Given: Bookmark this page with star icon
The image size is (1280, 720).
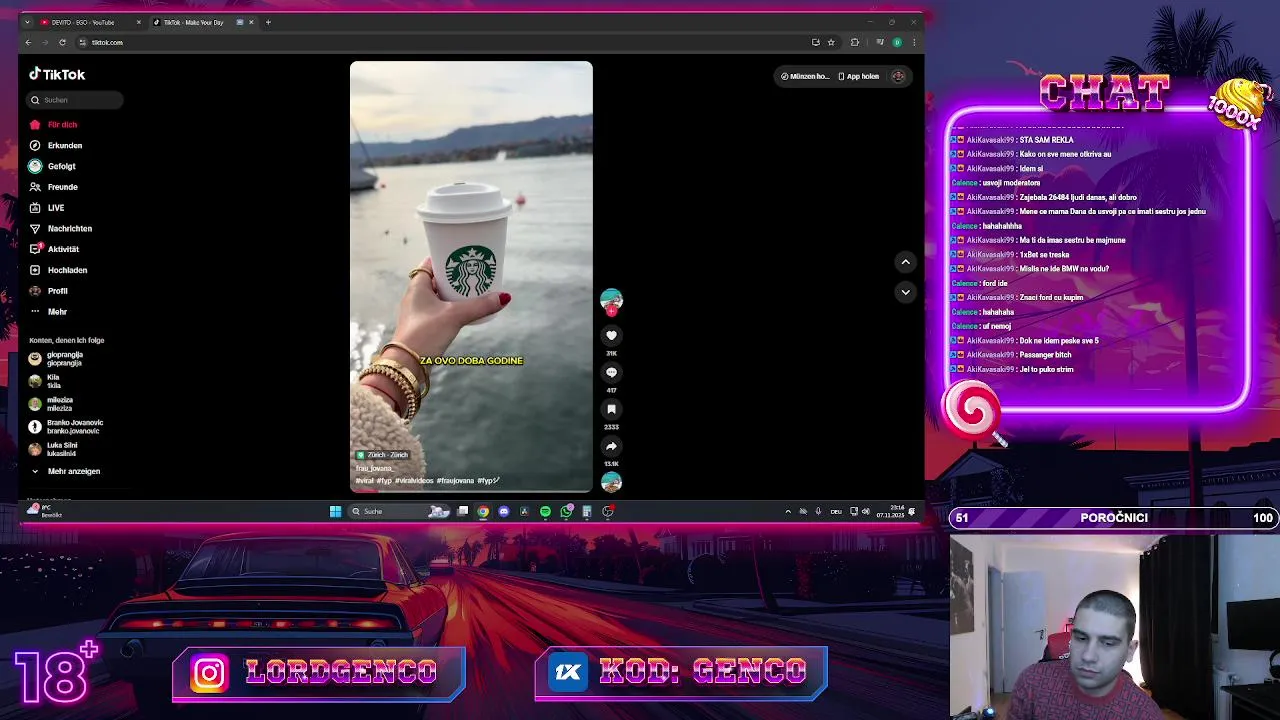Looking at the screenshot, I should [x=831, y=42].
